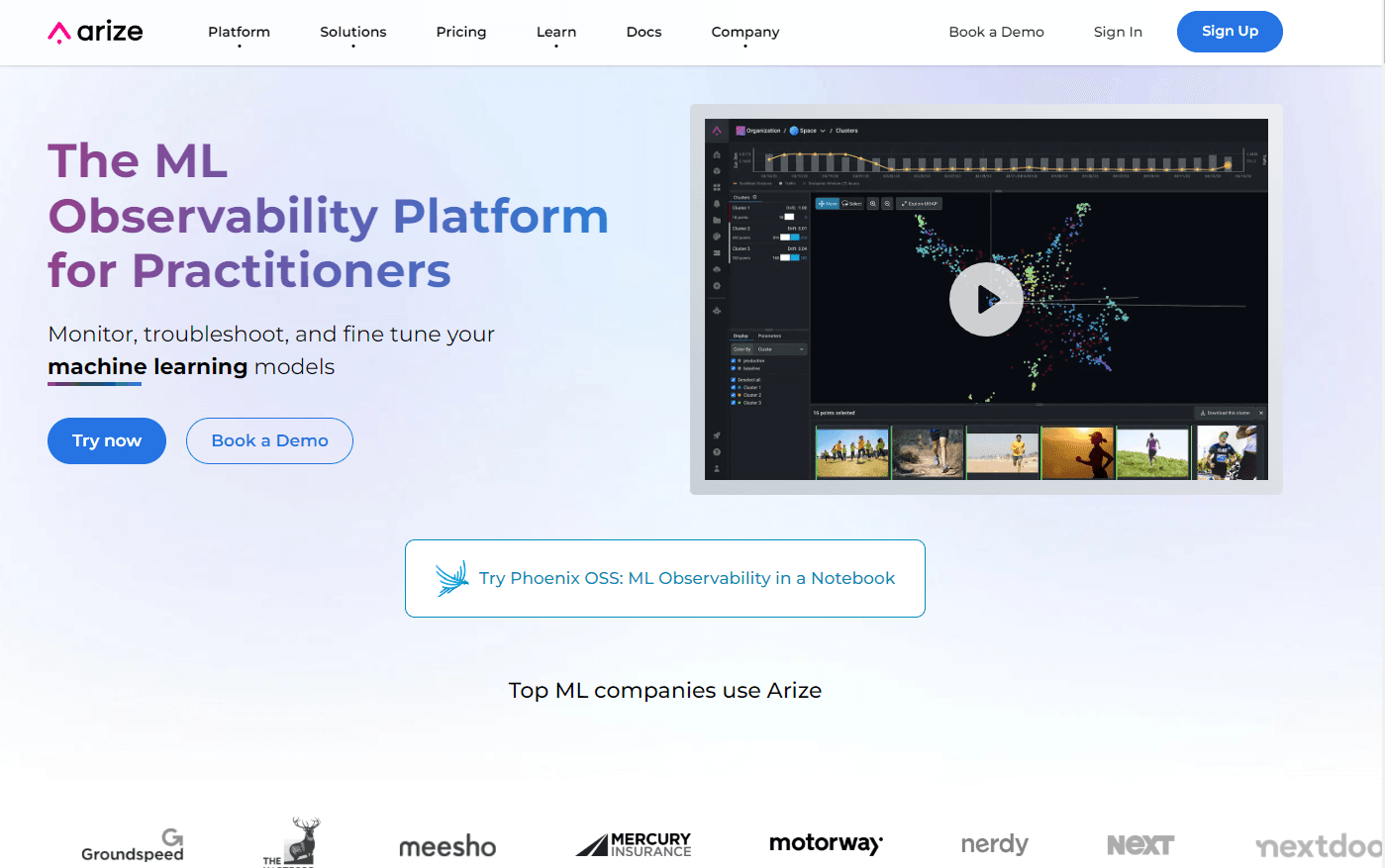Close the selected points panel with the X
The image size is (1385, 868).
1261,413
